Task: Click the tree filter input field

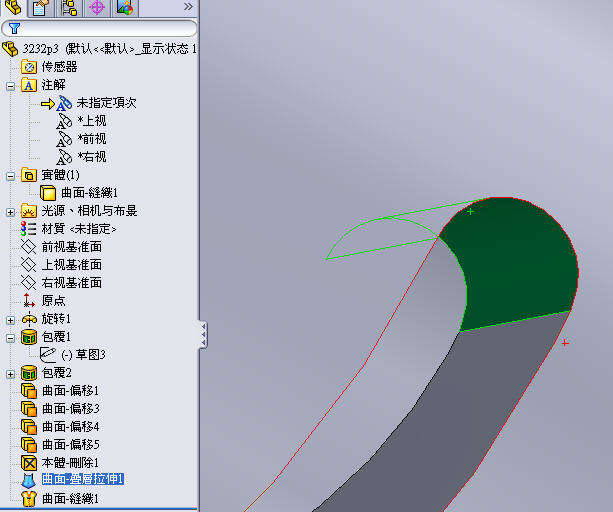Action: (99, 28)
